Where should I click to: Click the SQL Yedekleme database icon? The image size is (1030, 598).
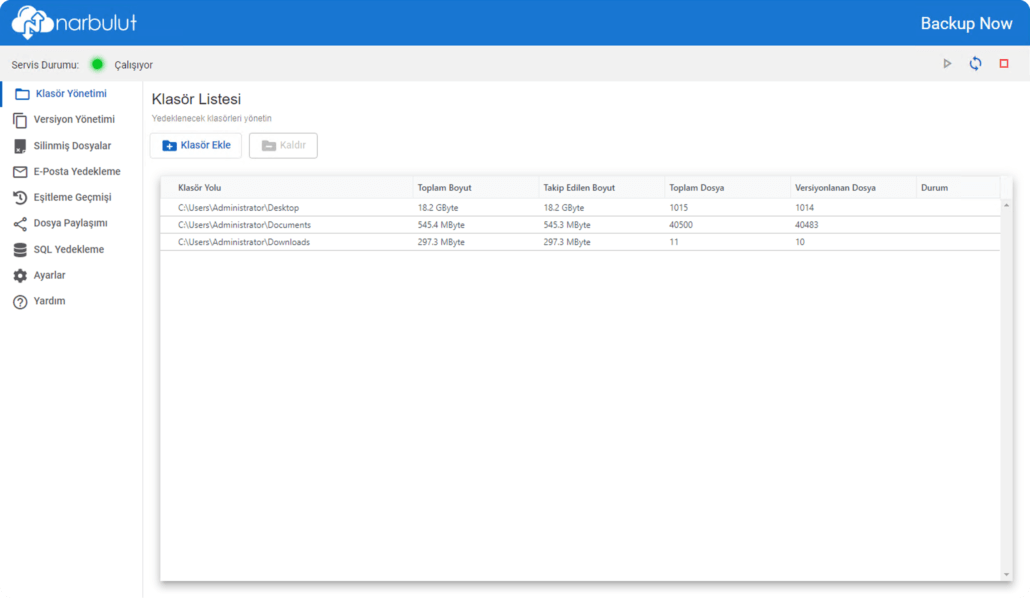[20, 250]
